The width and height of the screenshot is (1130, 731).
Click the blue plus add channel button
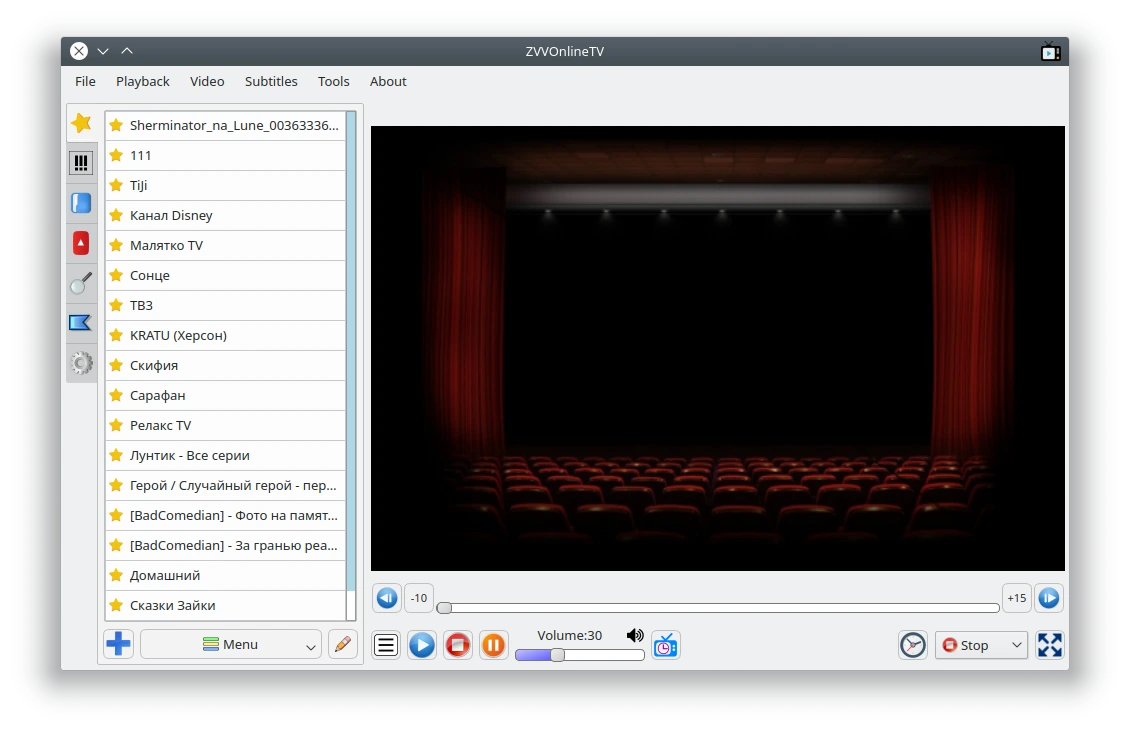click(x=118, y=644)
